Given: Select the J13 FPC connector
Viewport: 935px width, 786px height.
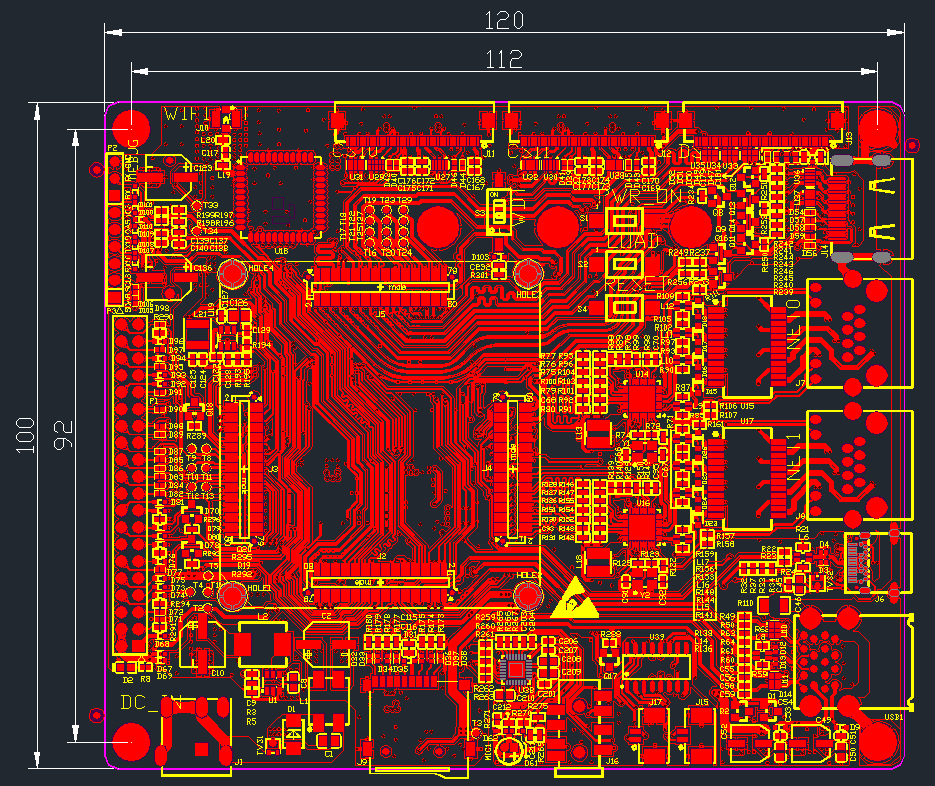Looking at the screenshot, I should (764, 126).
